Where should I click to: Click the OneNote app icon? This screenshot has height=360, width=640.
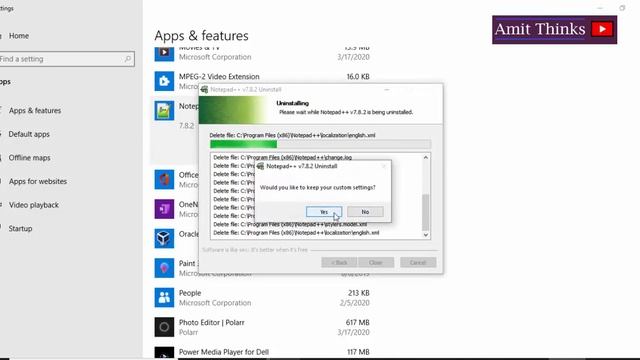164,209
